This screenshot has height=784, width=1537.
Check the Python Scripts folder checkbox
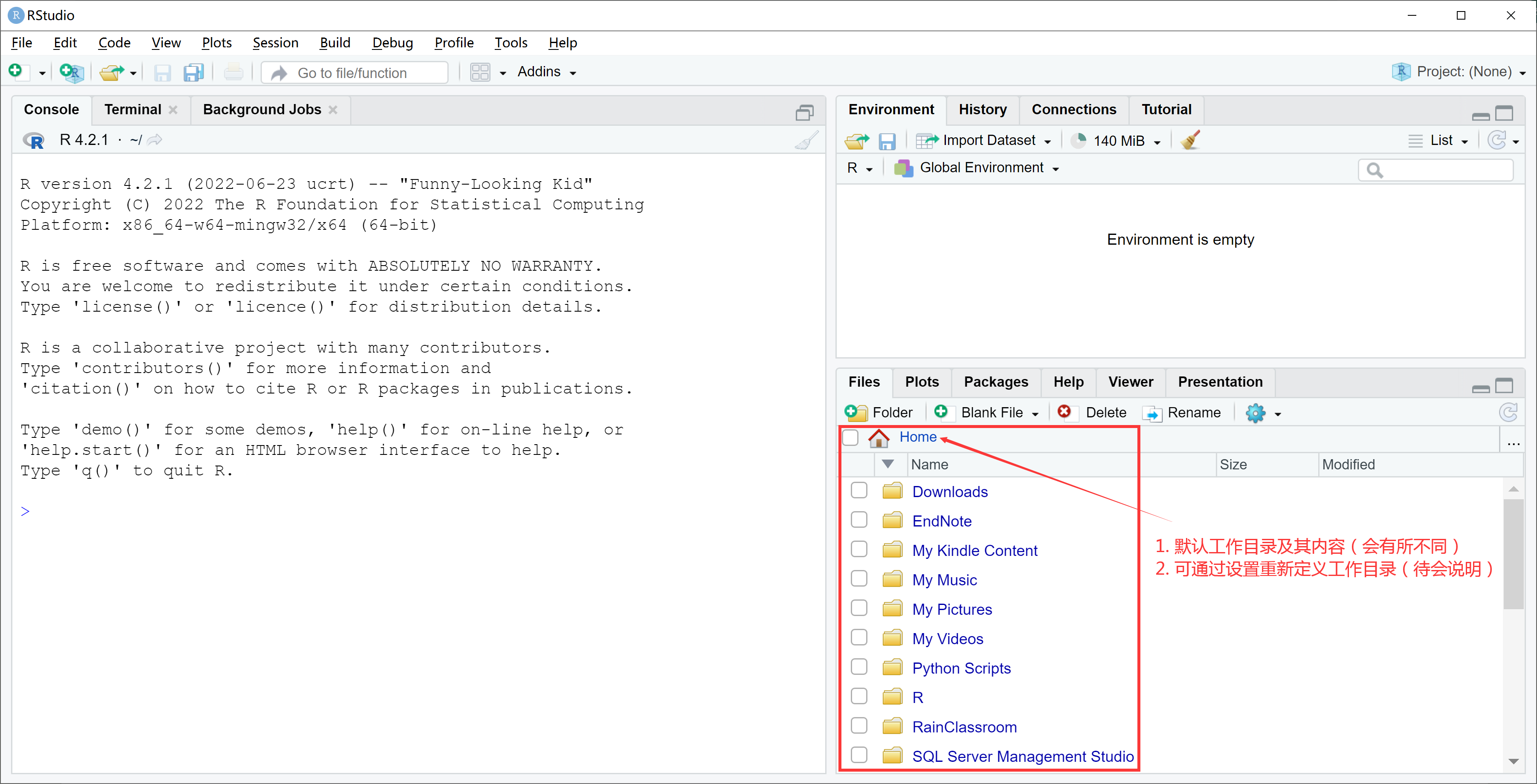858,666
